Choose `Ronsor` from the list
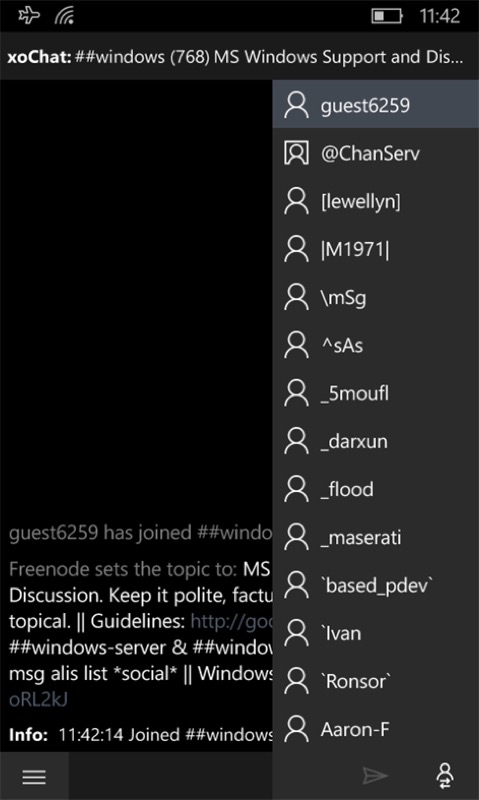Image resolution: width=479 pixels, height=800 pixels. [375, 681]
